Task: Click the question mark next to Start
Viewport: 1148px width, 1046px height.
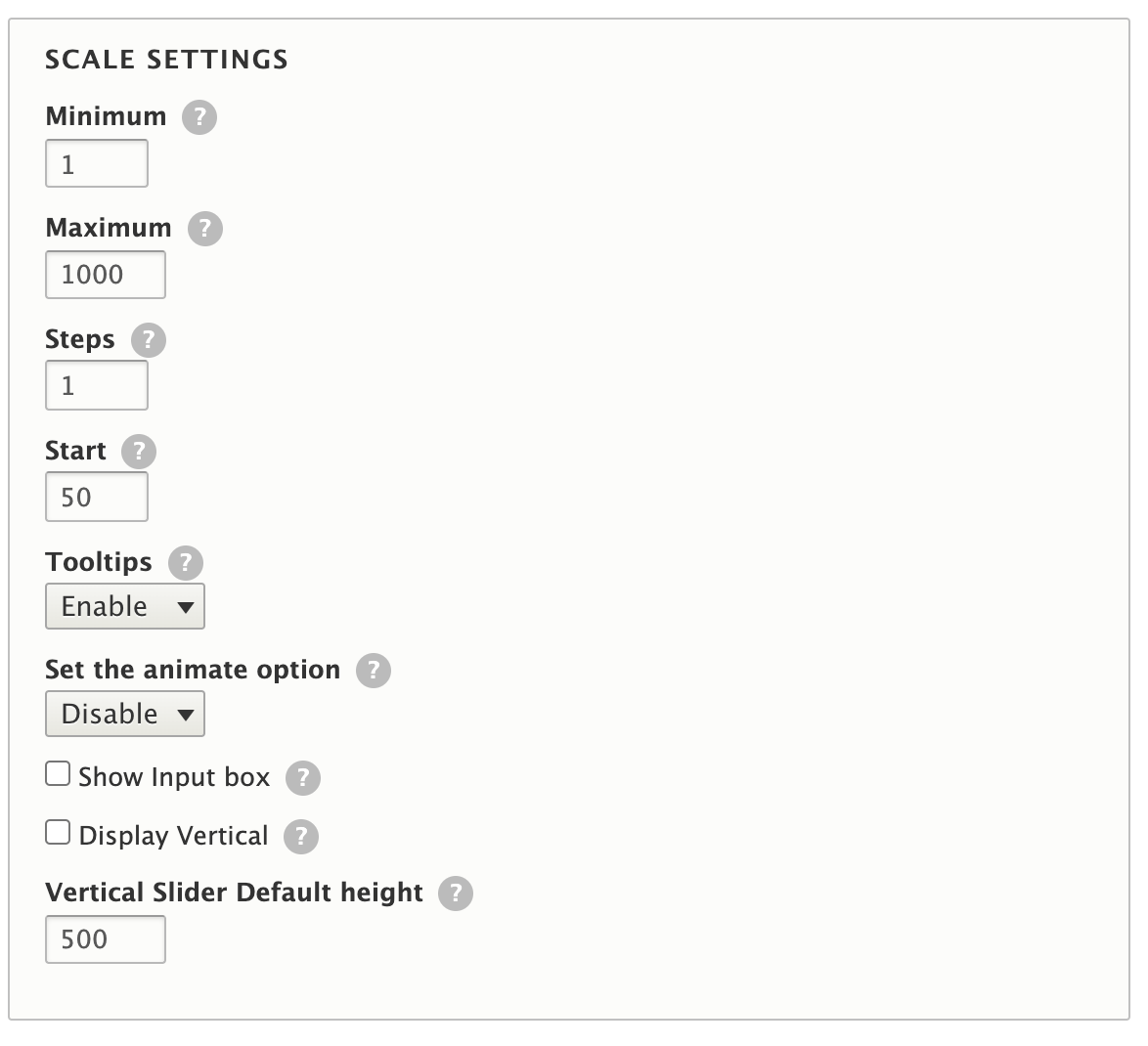Action: coord(139,451)
